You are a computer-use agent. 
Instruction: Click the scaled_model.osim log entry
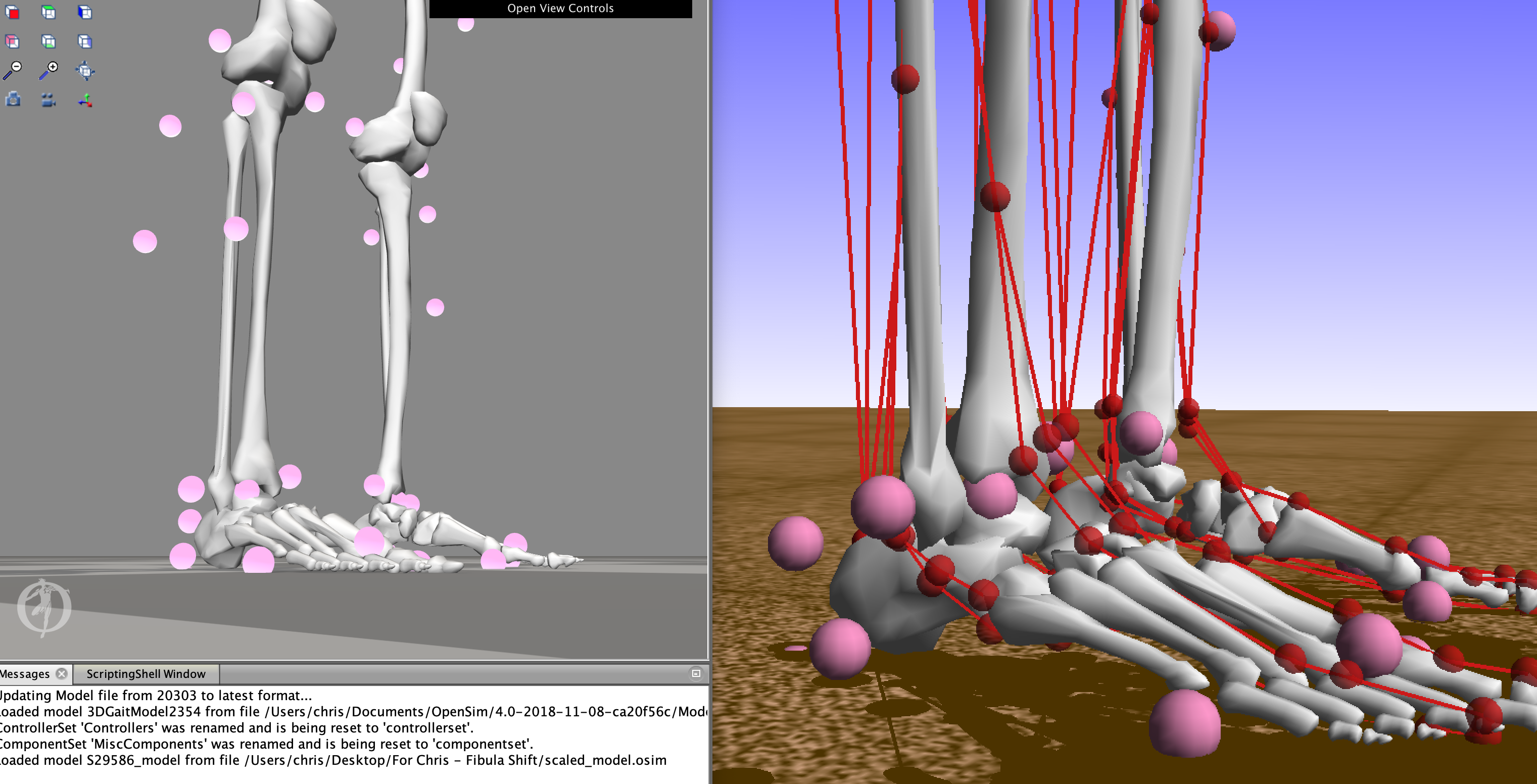334,761
